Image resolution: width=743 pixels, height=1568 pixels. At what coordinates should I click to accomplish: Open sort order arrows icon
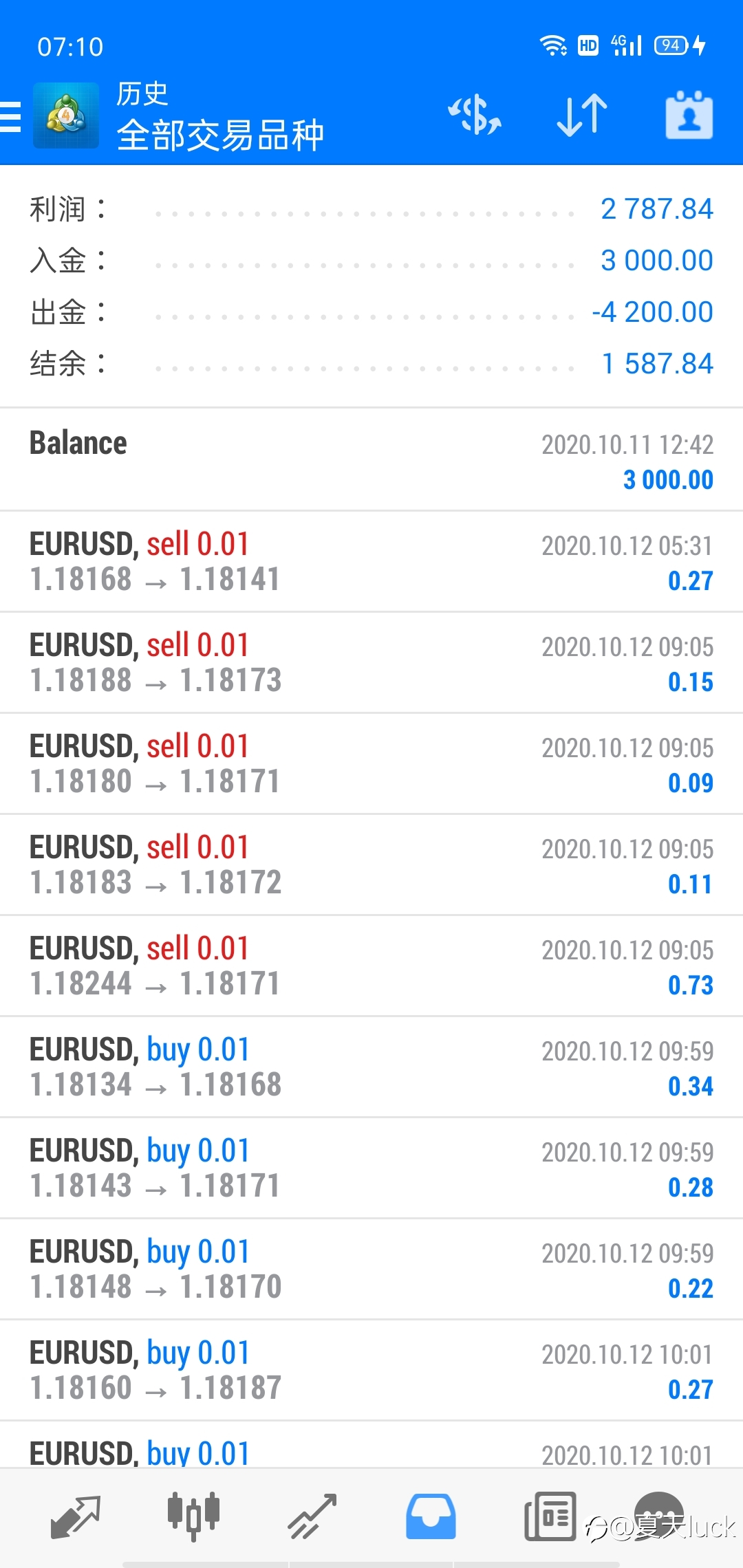coord(582,115)
